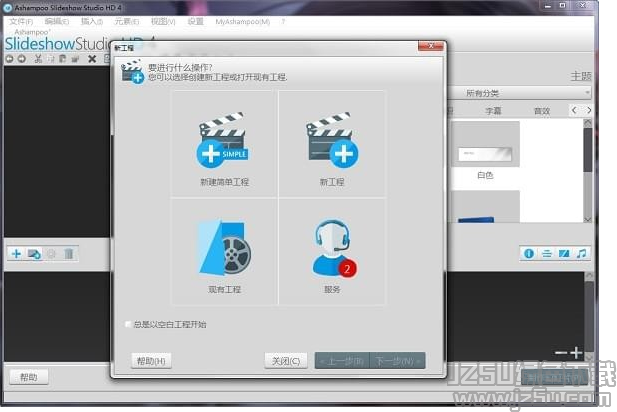Switch to the 音效 tab
617x412 pixels.
pos(542,111)
